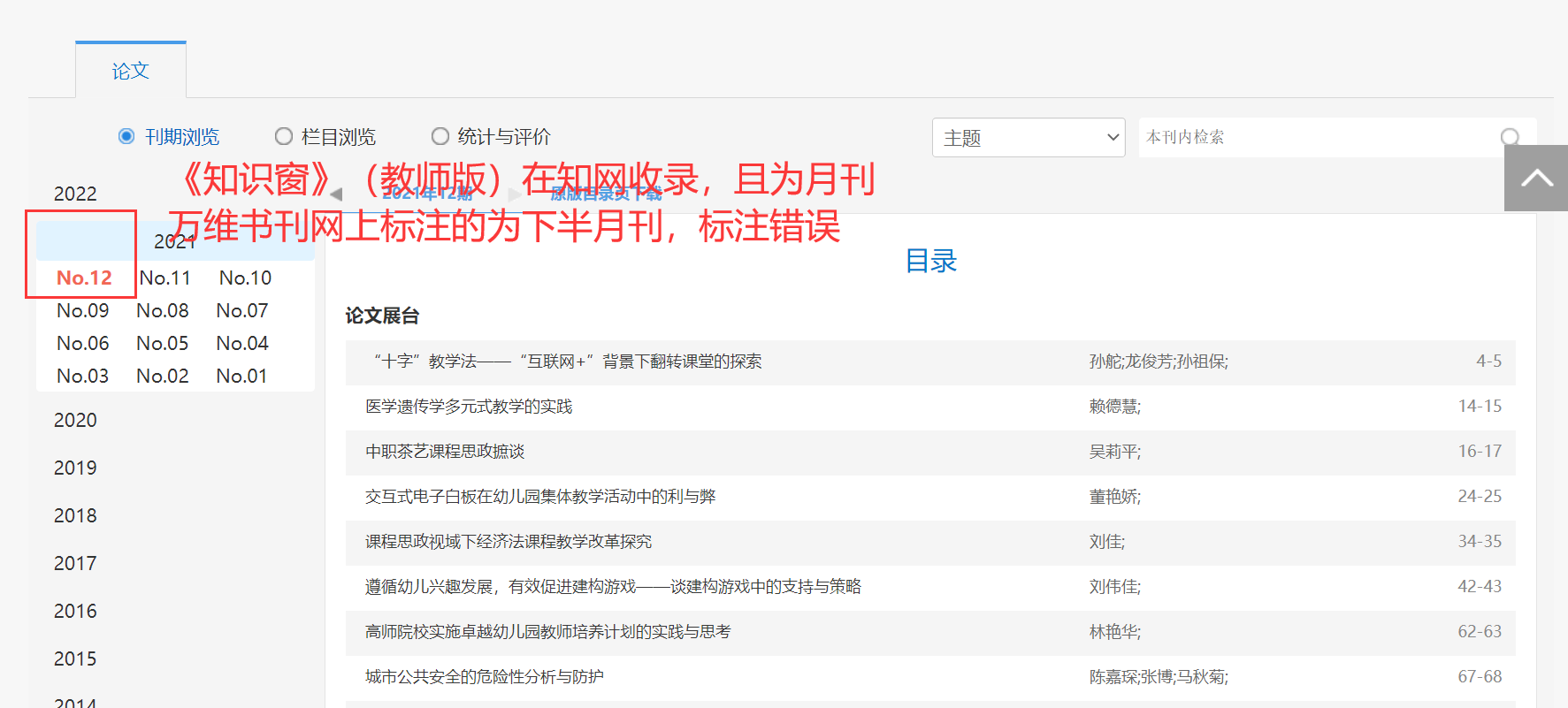Open issue No.06 in the list
The height and width of the screenshot is (708, 1568).
click(x=82, y=343)
